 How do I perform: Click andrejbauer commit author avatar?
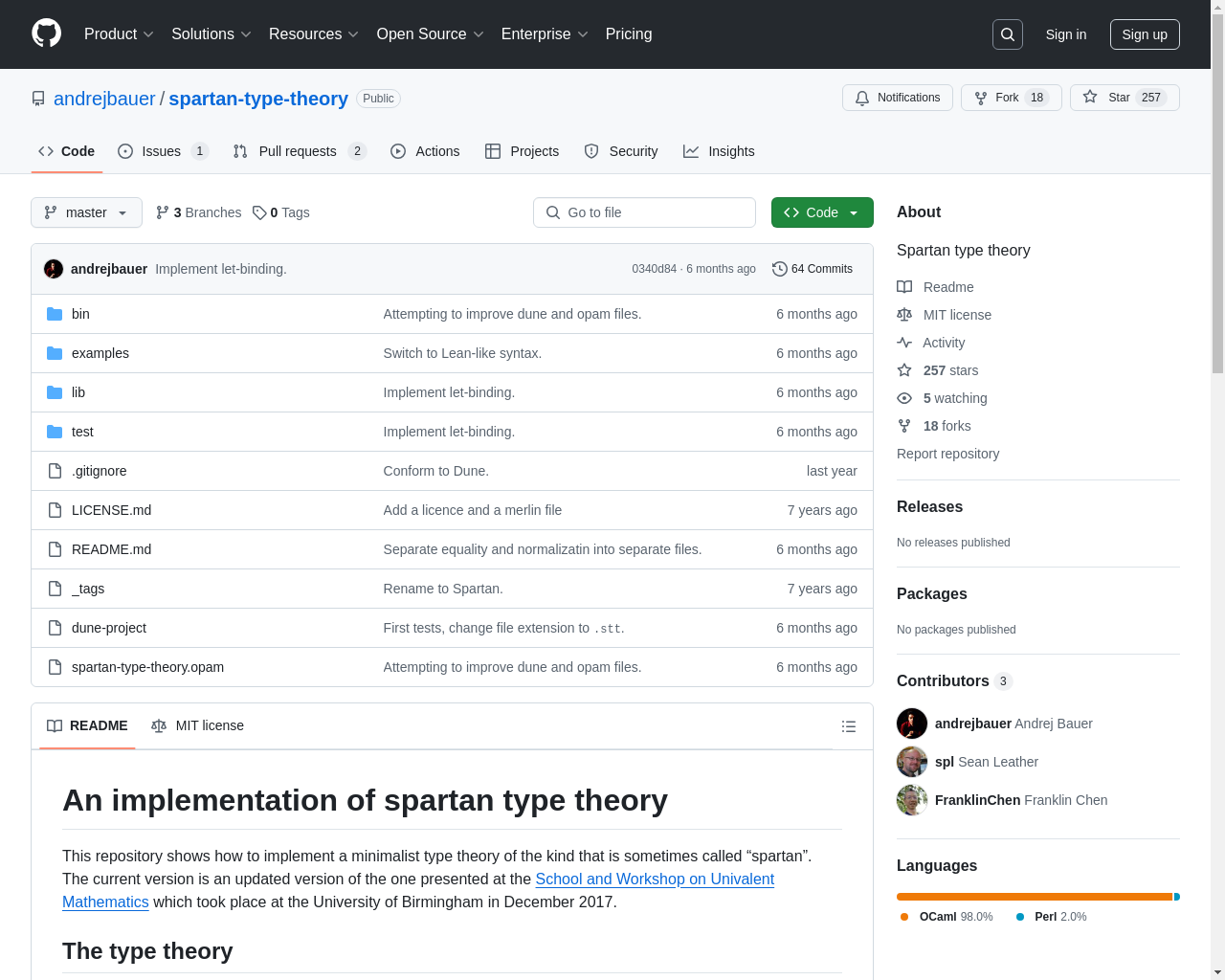coord(54,269)
